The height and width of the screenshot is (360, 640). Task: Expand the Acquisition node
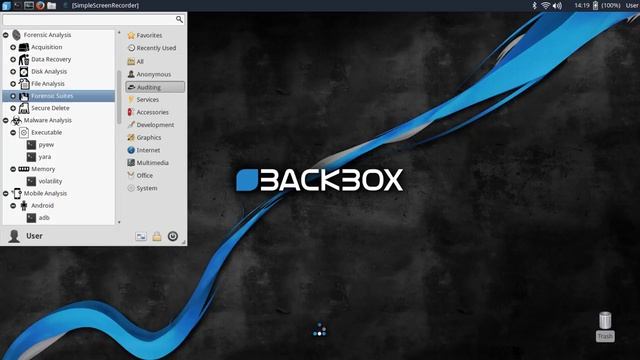pyautogui.click(x=13, y=47)
